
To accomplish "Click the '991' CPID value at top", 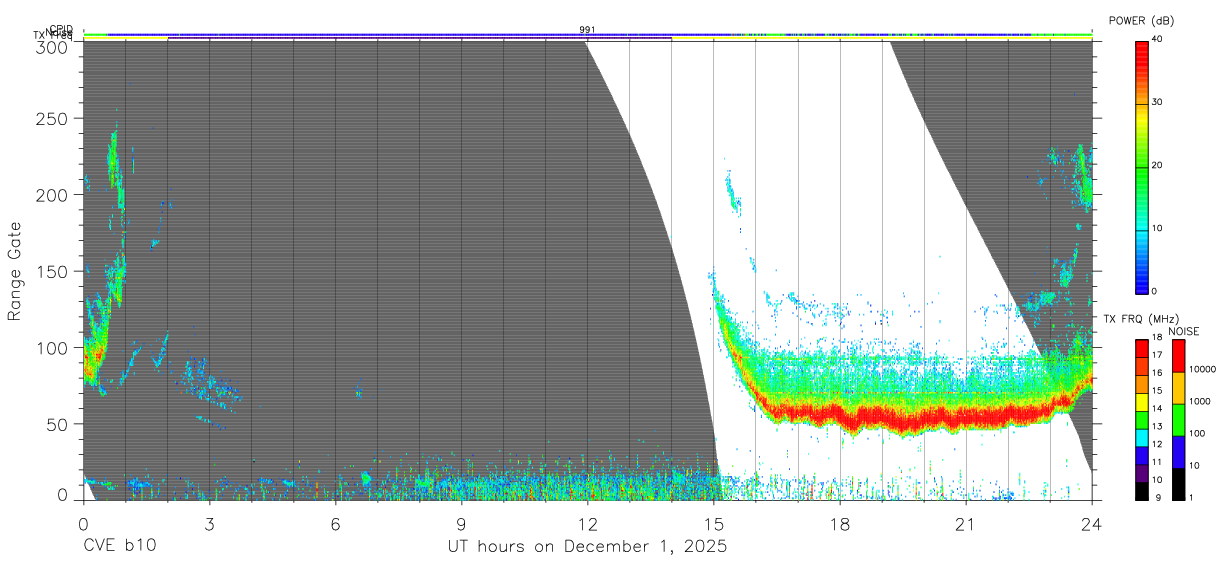I will click(587, 30).
